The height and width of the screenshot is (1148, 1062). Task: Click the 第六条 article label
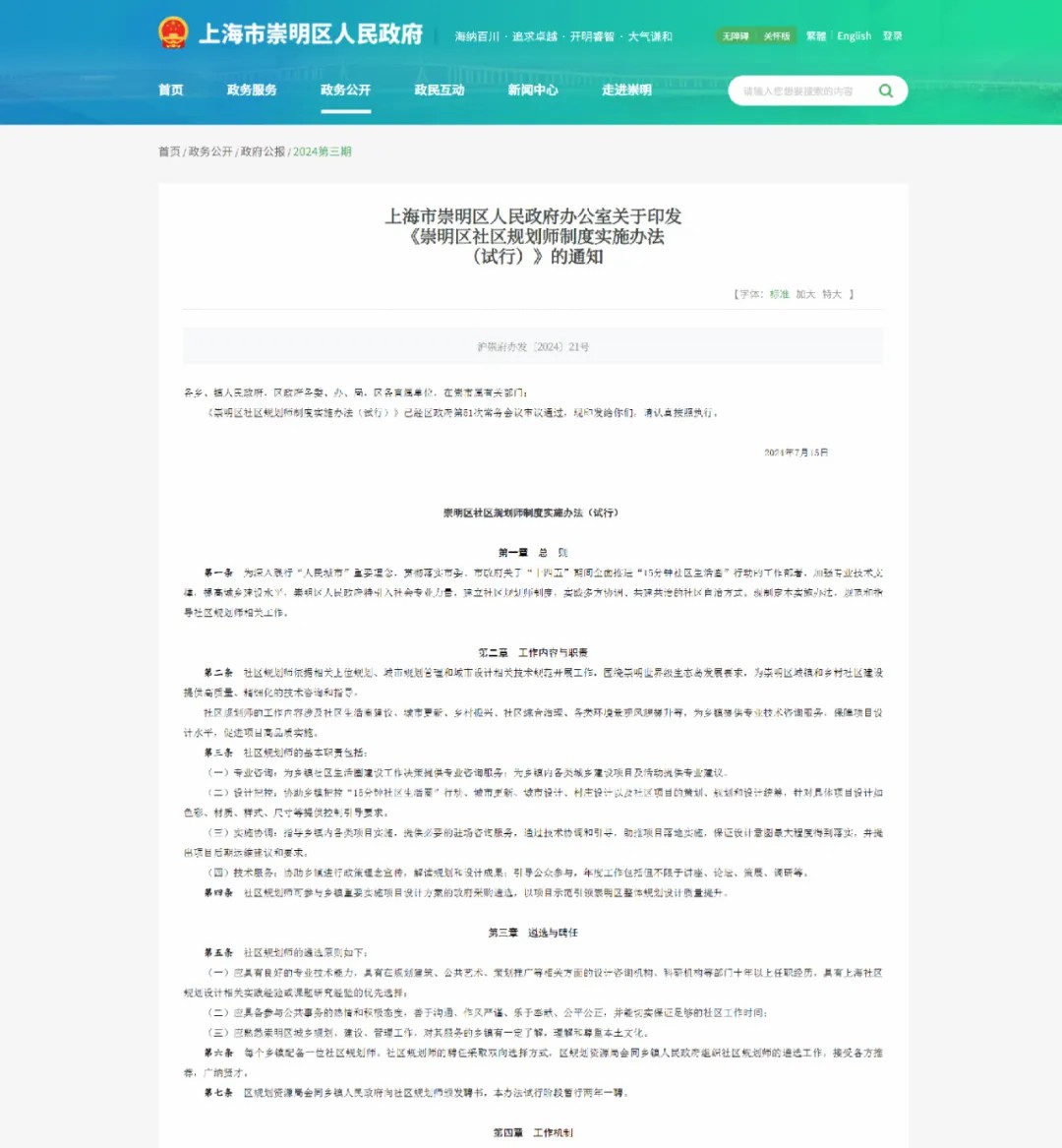(x=218, y=1053)
